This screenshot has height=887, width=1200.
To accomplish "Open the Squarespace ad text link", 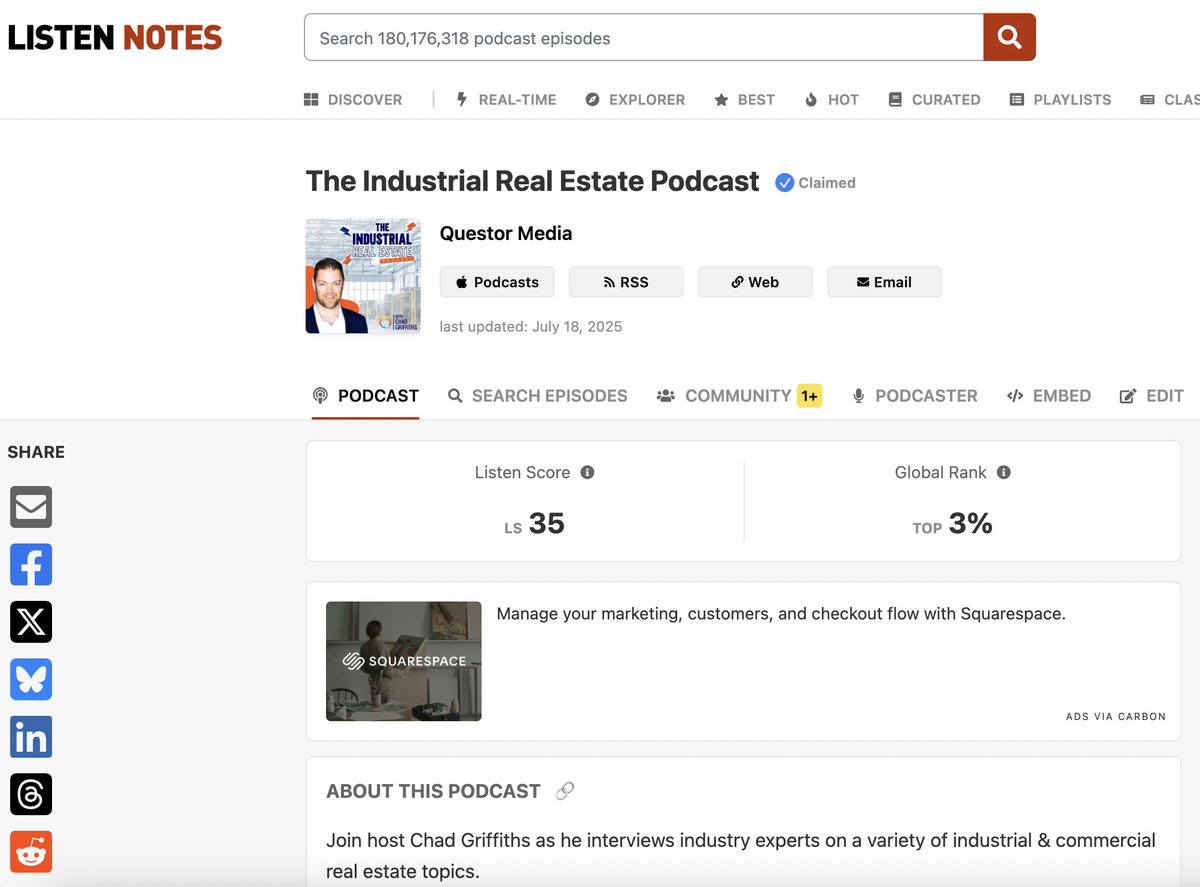I will pos(781,614).
